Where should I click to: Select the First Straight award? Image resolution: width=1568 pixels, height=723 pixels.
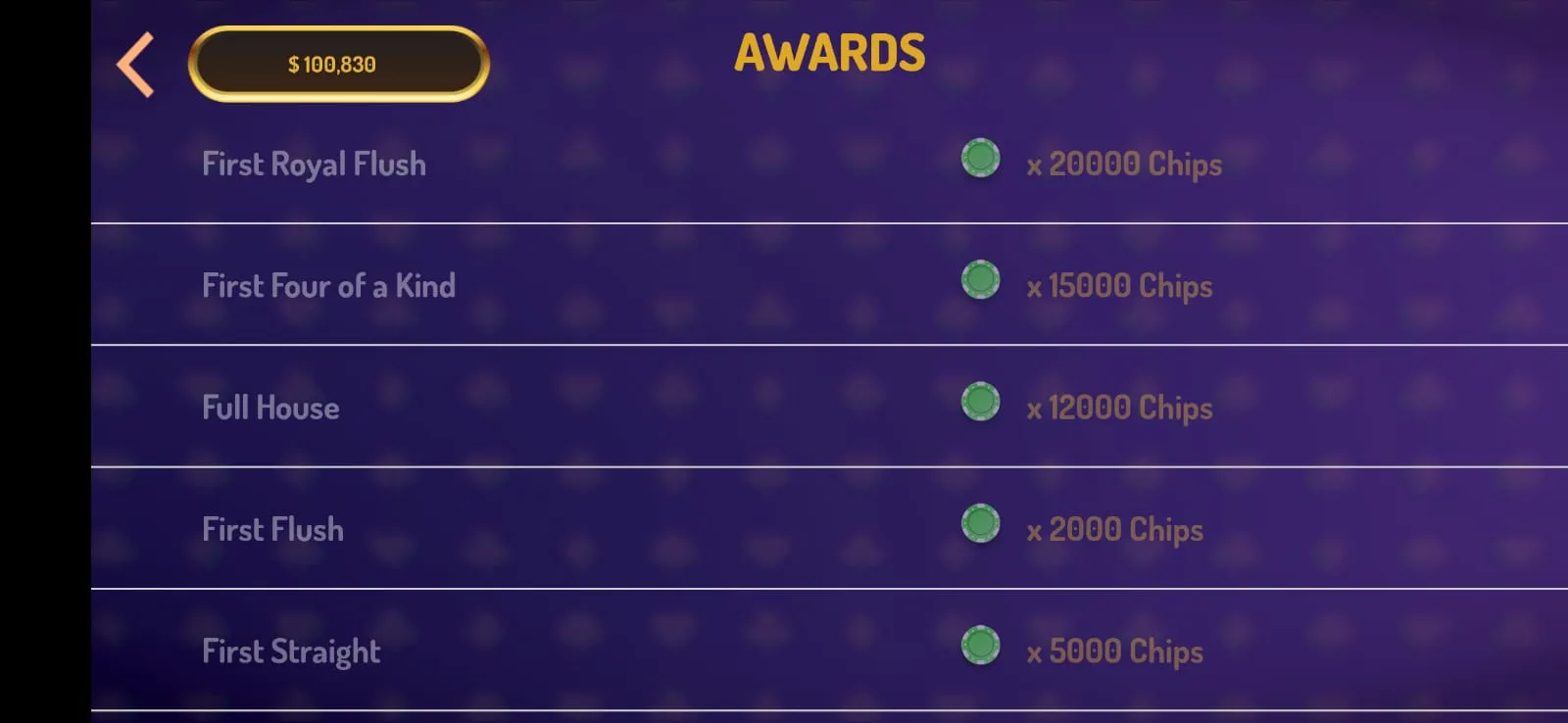click(829, 651)
